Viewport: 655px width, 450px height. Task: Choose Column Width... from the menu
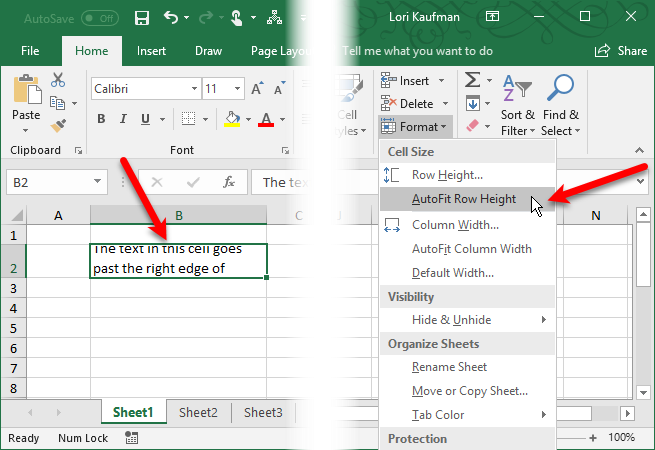point(467,225)
